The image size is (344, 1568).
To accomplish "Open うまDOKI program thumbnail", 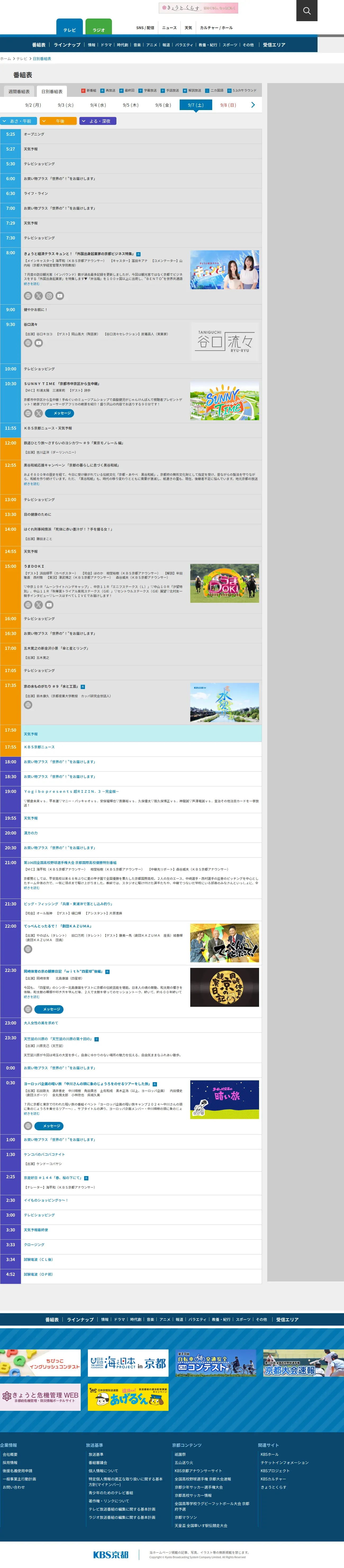I will click(224, 583).
